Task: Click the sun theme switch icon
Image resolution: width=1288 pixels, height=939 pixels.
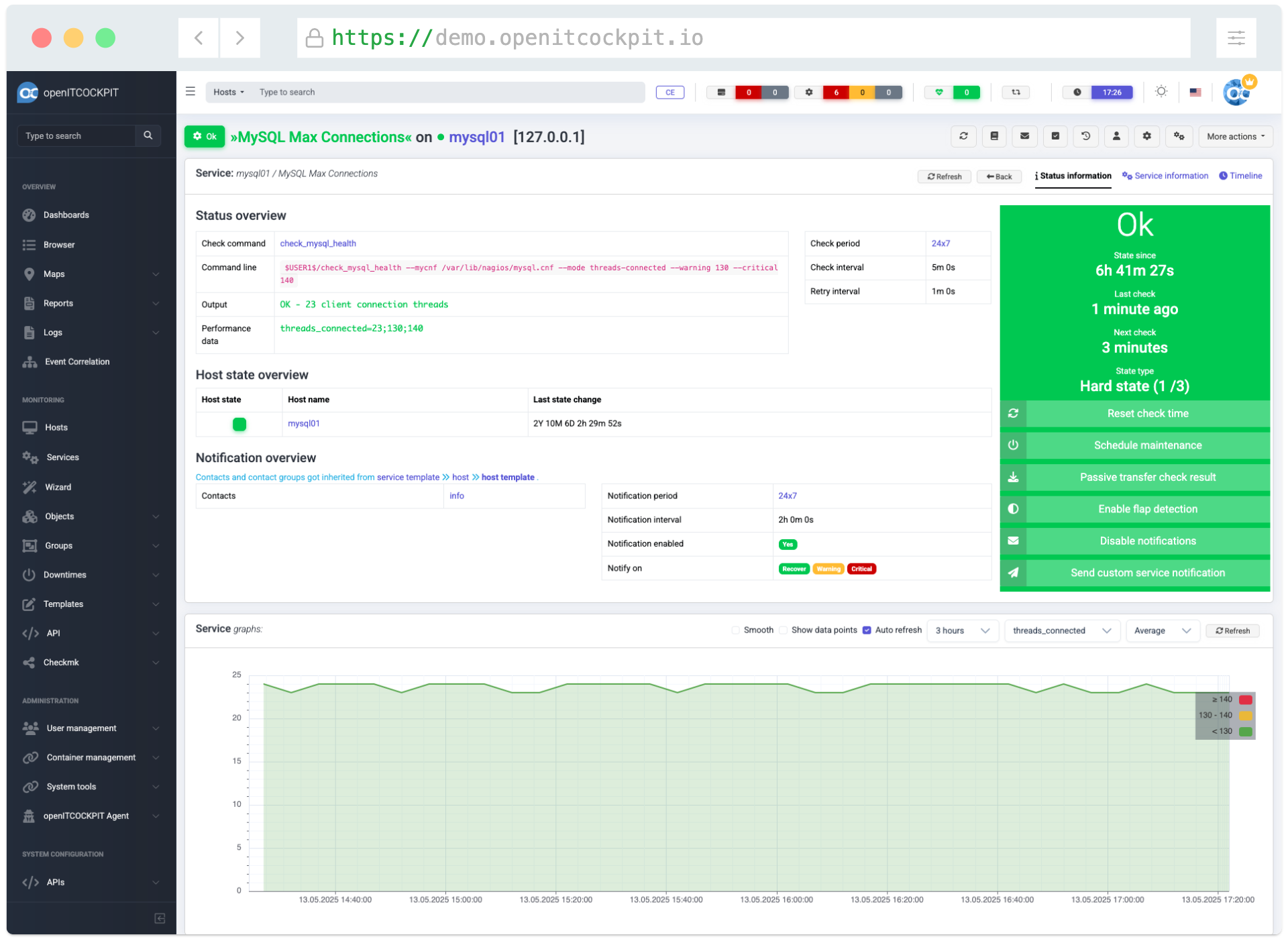Action: click(1161, 92)
